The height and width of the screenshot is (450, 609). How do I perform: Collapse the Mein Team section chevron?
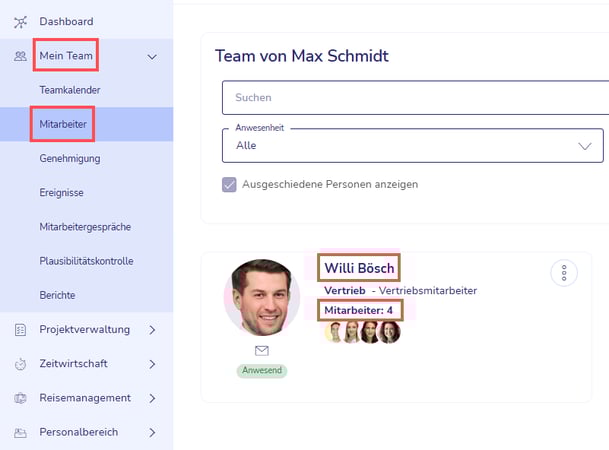pos(152,57)
